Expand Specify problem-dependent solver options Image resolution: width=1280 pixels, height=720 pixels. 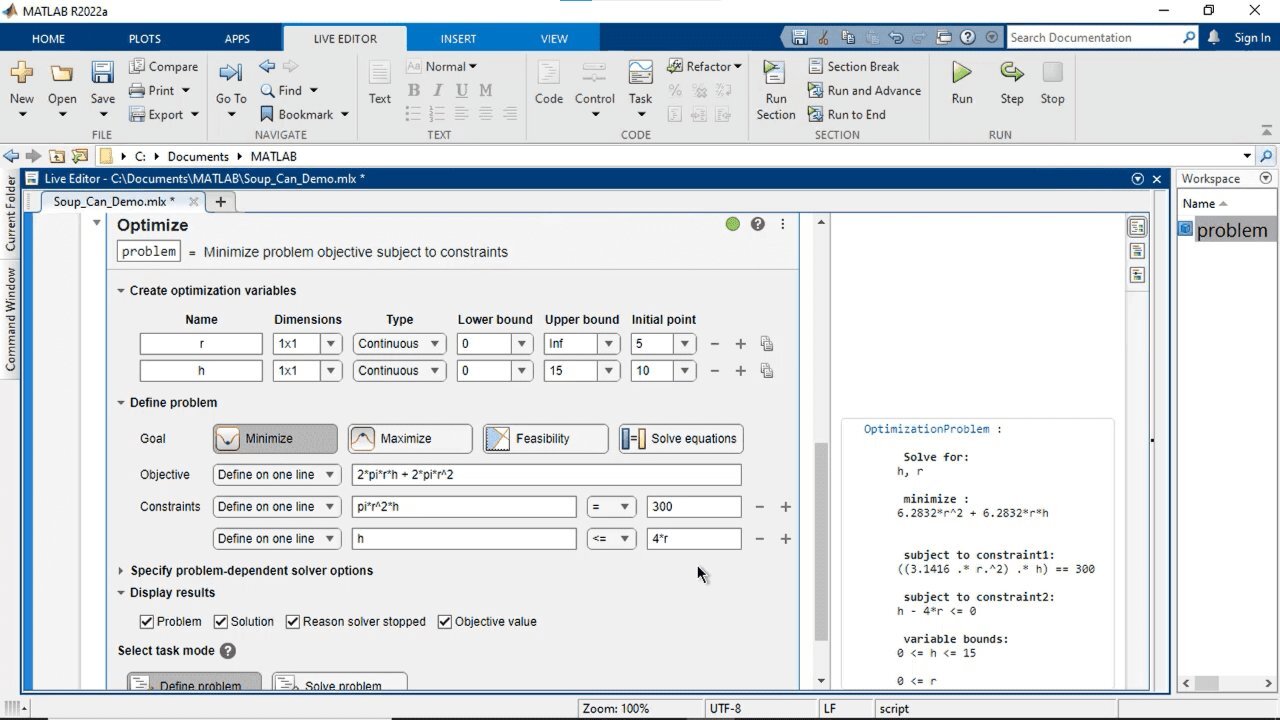(x=122, y=571)
